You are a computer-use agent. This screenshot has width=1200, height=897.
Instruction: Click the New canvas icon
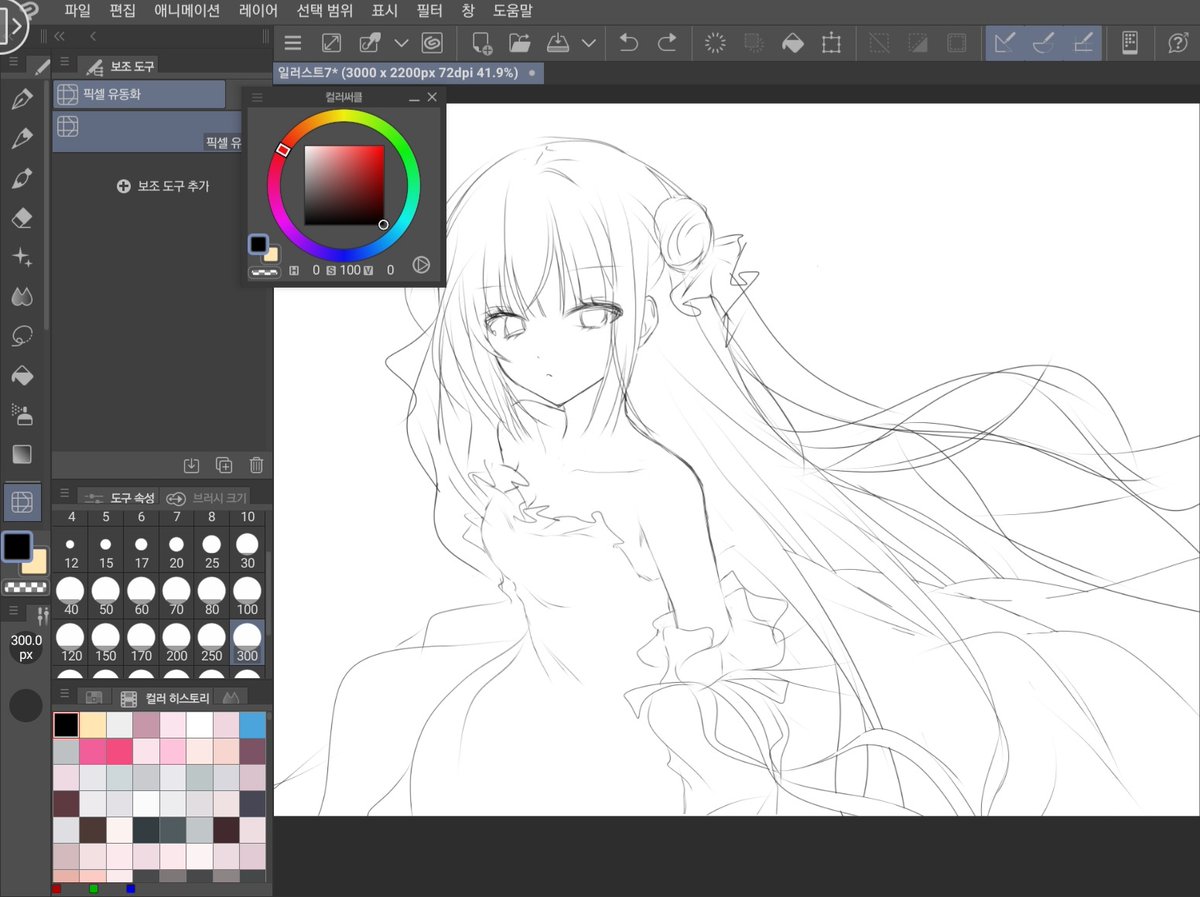[482, 43]
